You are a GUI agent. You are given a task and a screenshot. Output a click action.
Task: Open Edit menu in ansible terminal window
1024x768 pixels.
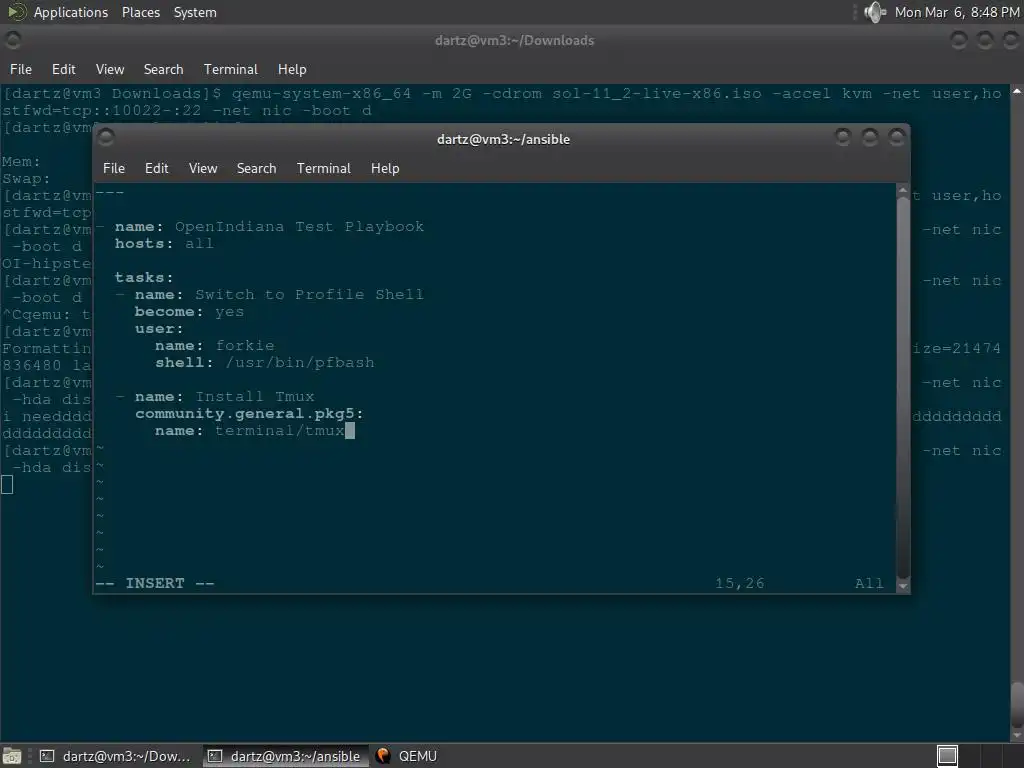pyautogui.click(x=156, y=168)
